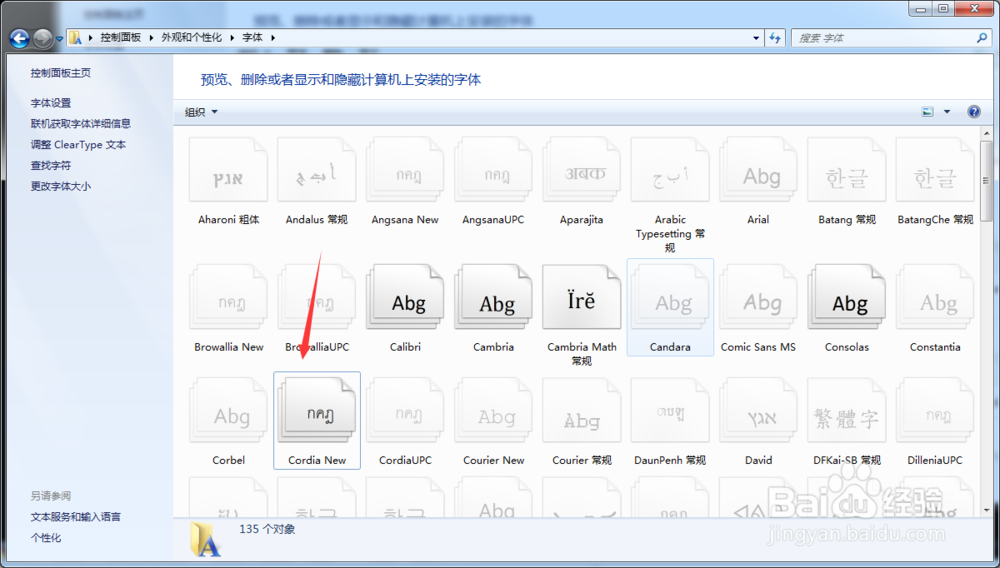Expand the view options dropdown arrow

[x=947, y=112]
